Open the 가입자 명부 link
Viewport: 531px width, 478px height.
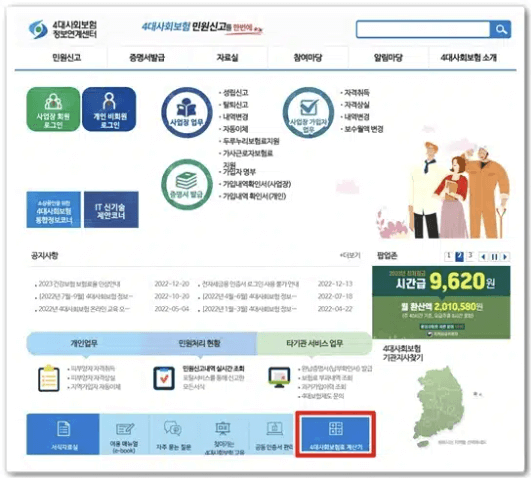coord(239,172)
